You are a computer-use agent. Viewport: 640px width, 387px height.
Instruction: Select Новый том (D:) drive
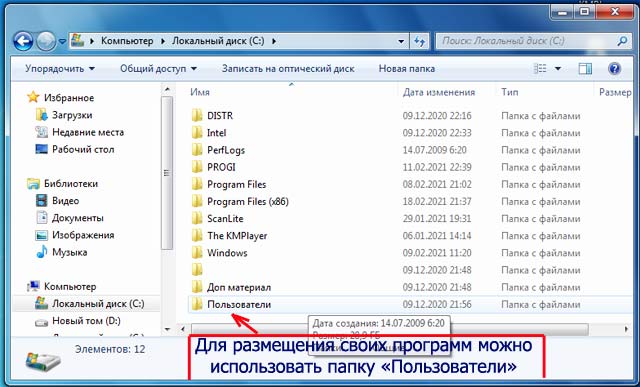[86, 320]
